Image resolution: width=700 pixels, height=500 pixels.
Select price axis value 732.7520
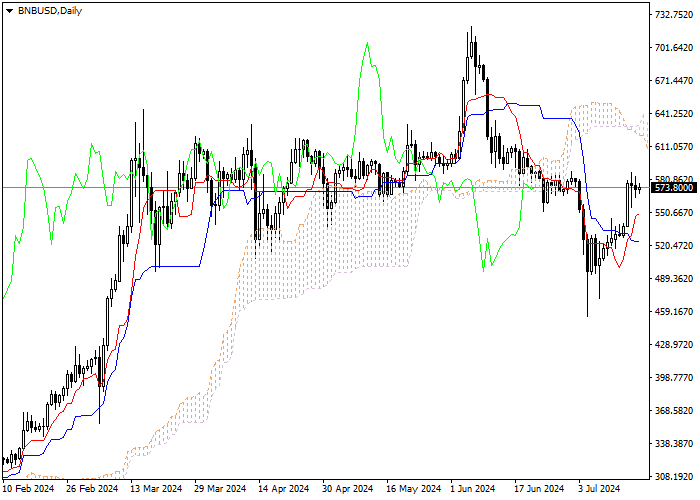coord(674,15)
